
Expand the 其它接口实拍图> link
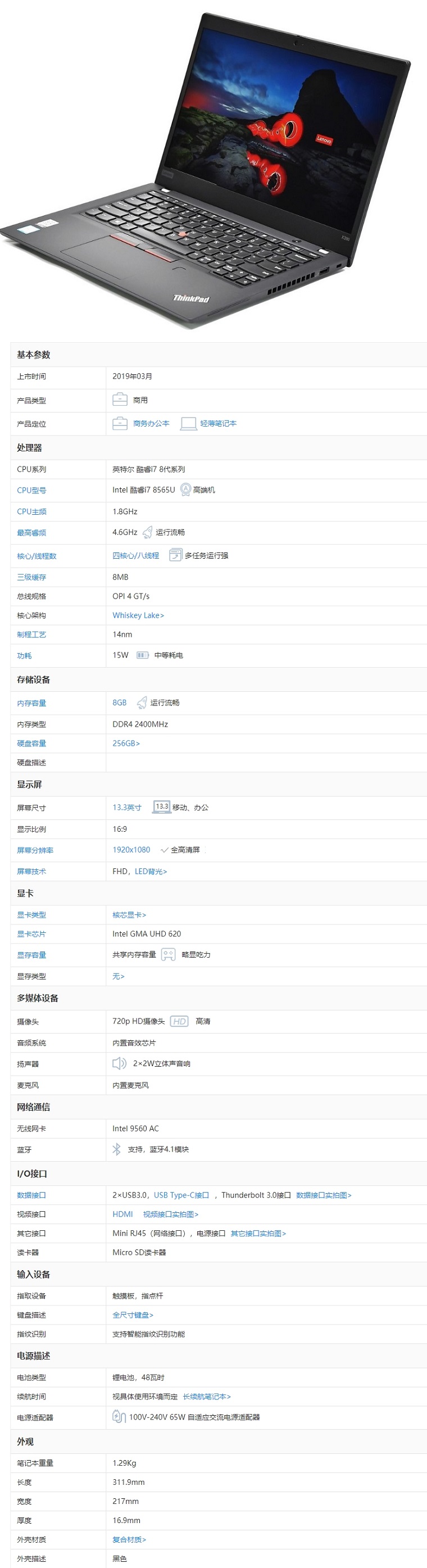pos(258,1233)
